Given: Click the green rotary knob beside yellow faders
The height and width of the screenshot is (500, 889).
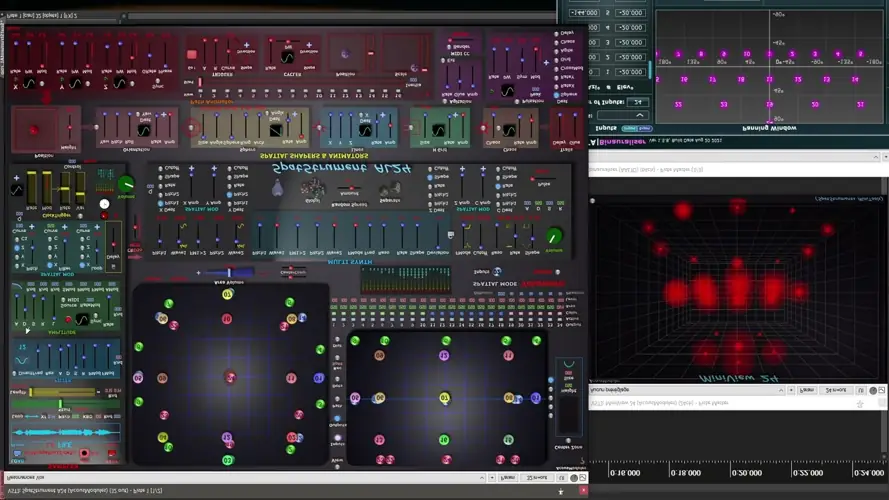Looking at the screenshot, I should coord(126,184).
